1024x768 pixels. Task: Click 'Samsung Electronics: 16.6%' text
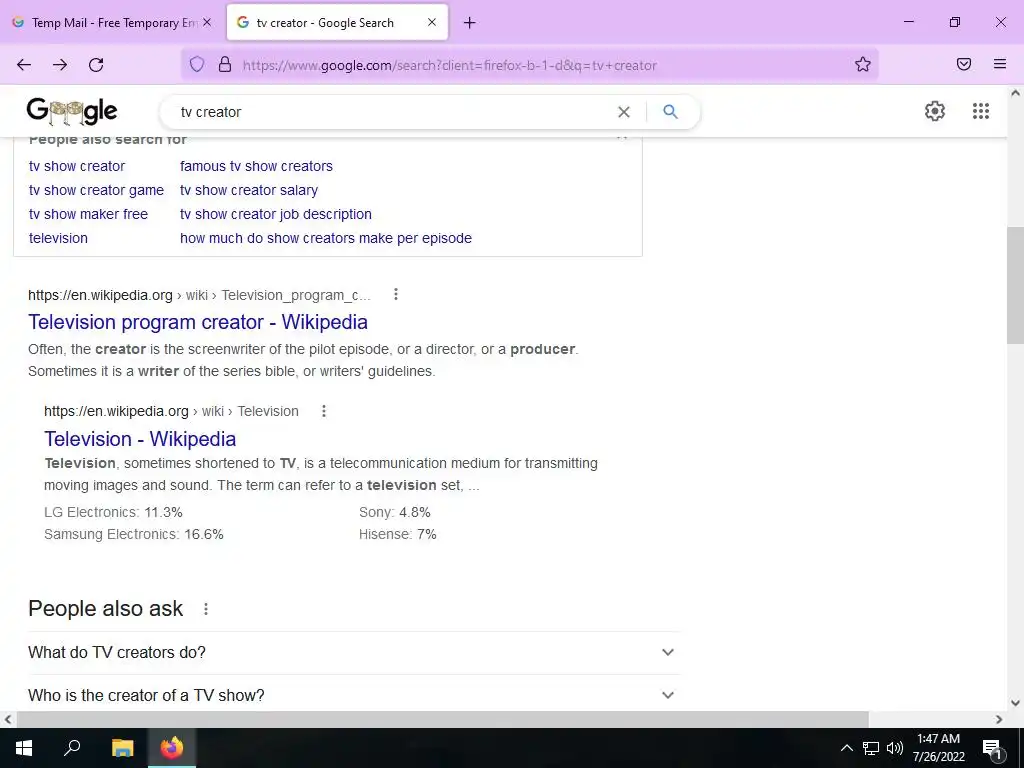(133, 534)
